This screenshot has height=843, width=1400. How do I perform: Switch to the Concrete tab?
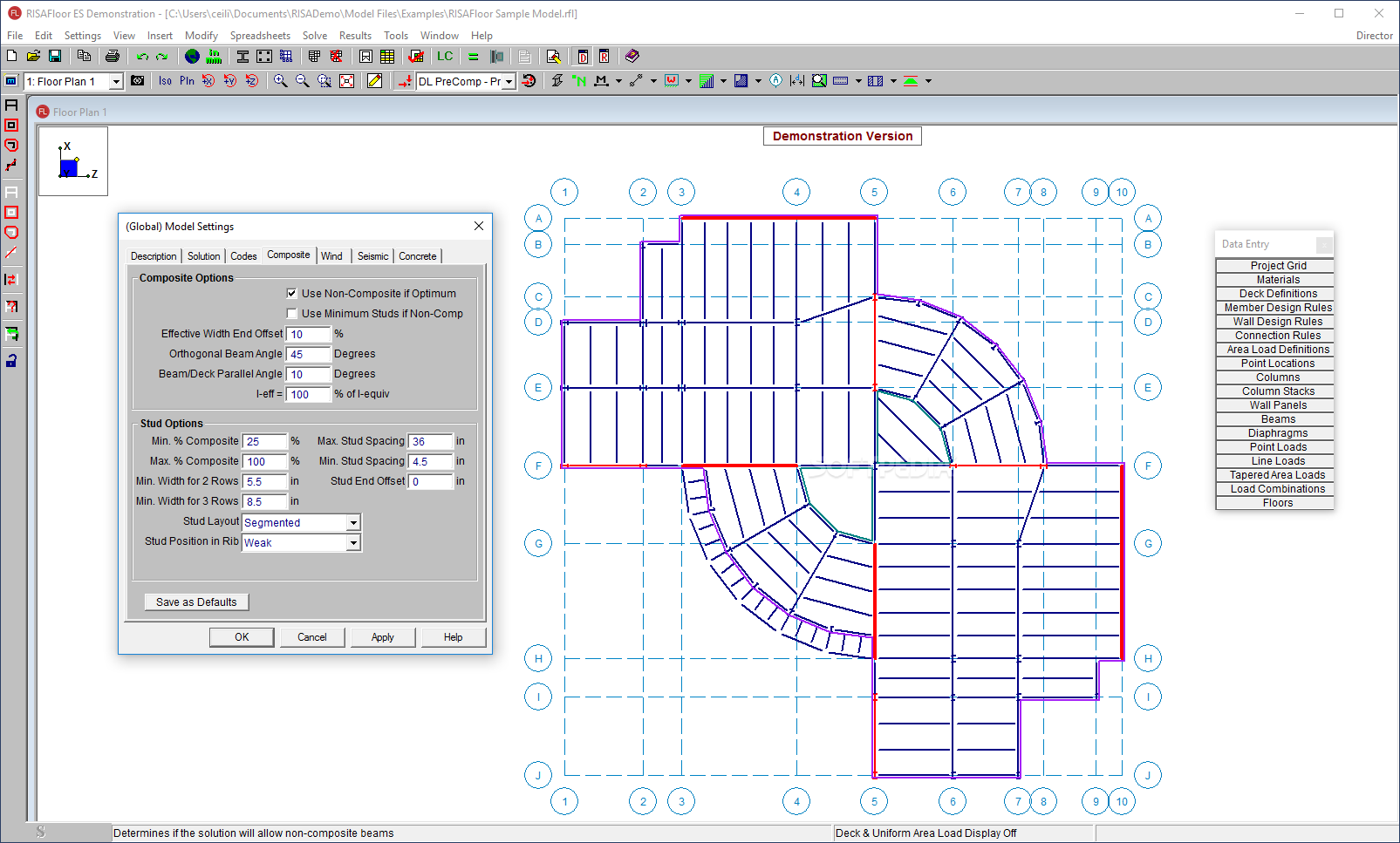tap(418, 256)
